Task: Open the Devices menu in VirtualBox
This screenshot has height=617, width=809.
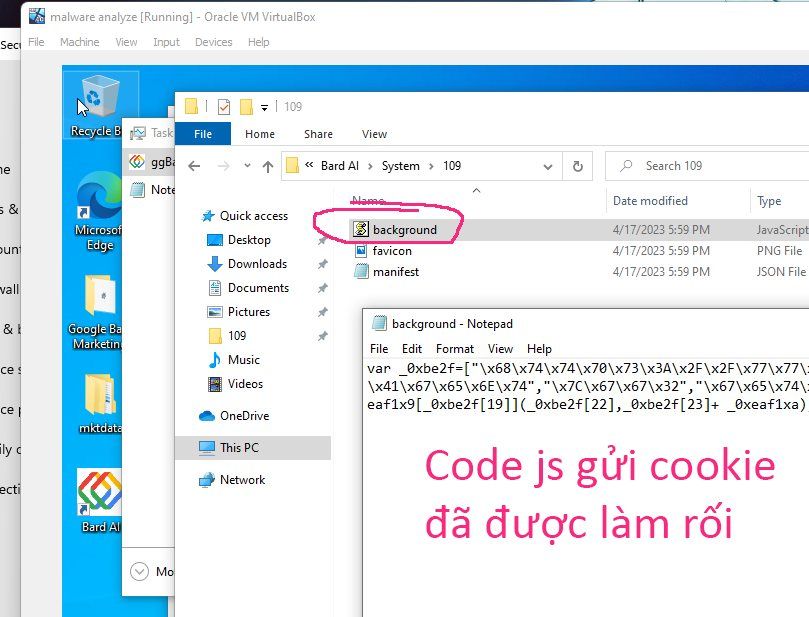Action: [213, 42]
